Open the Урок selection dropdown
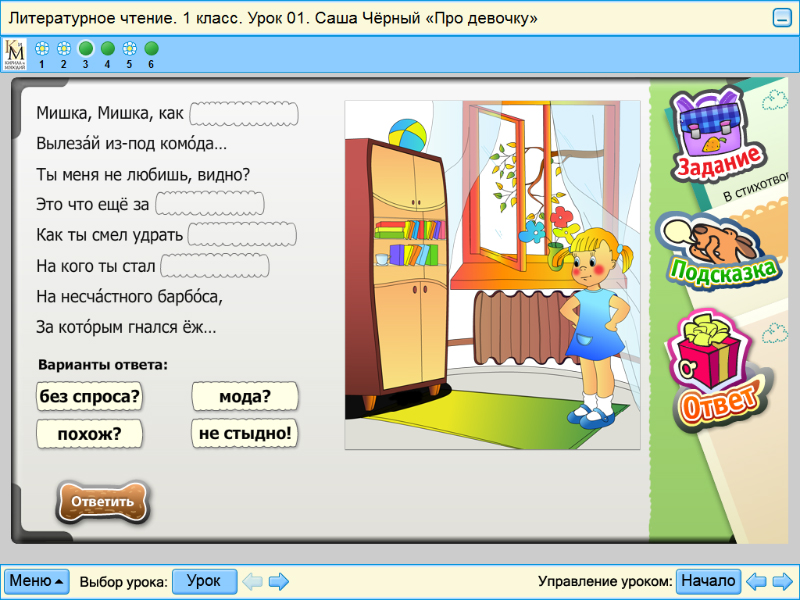Screen dimensions: 800x600 pyautogui.click(x=204, y=580)
